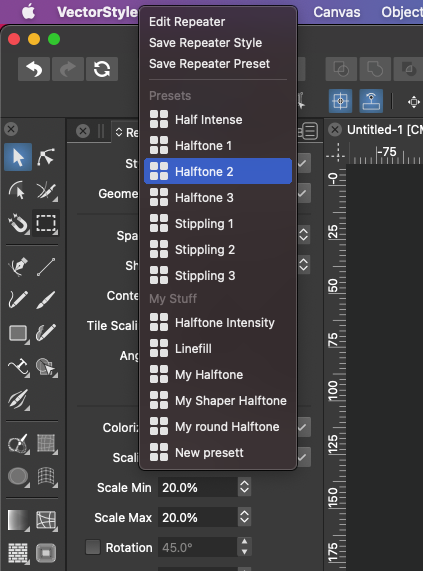Select the magnet snapping tool
Image resolution: width=423 pixels, height=571 pixels.
pos(18,223)
